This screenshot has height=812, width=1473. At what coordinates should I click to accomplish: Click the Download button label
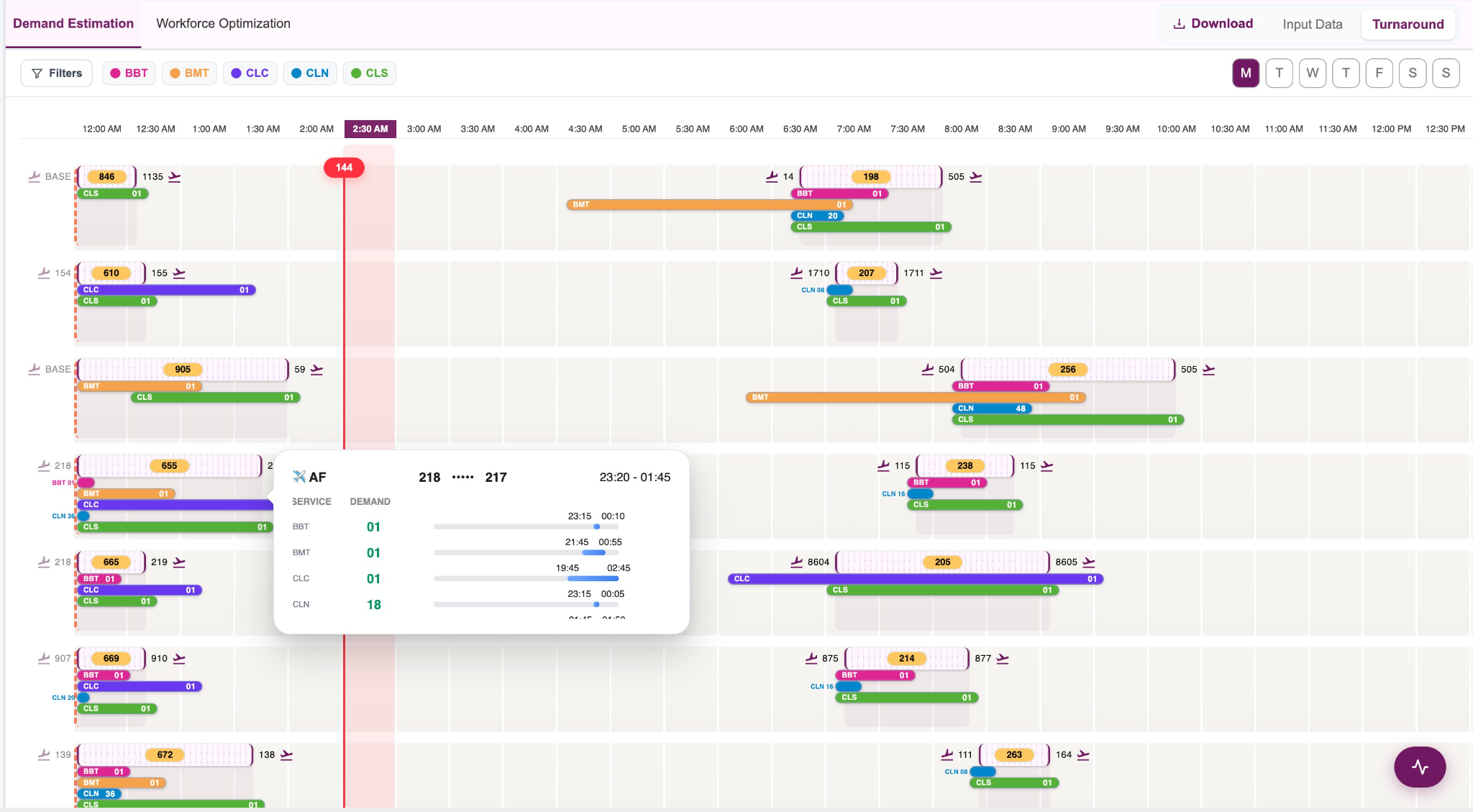pos(1222,24)
